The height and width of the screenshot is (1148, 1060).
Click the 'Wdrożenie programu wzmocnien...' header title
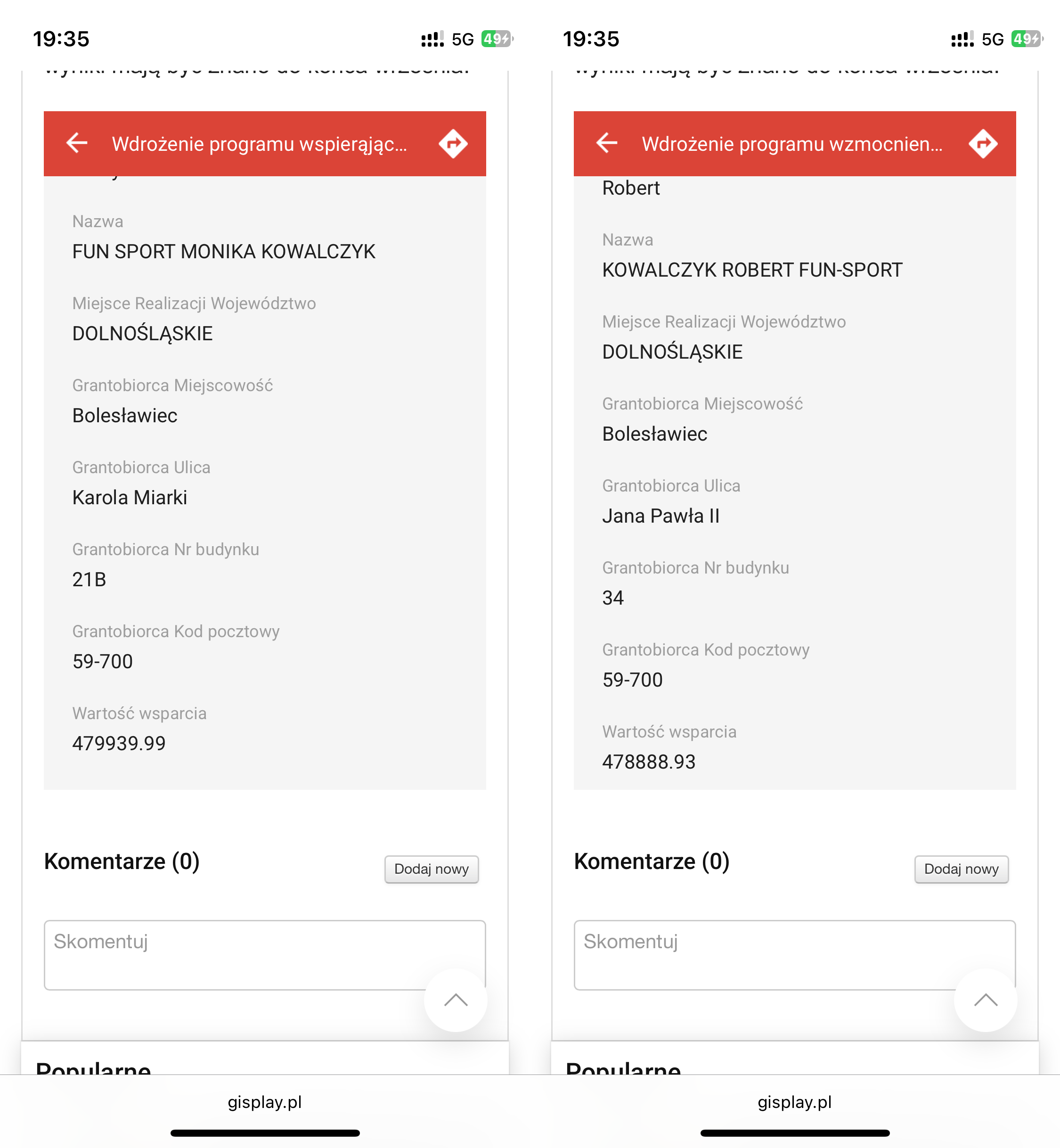pyautogui.click(x=792, y=144)
